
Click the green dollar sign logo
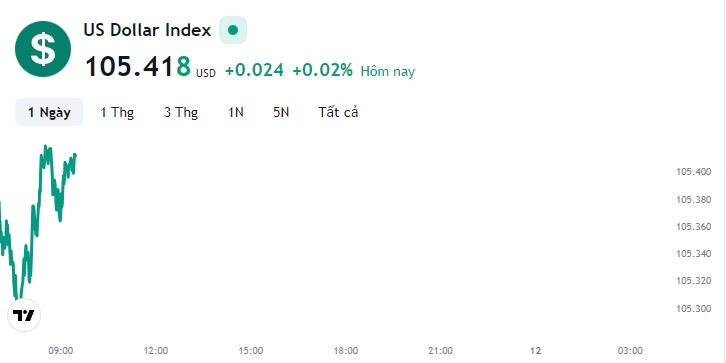43,49
